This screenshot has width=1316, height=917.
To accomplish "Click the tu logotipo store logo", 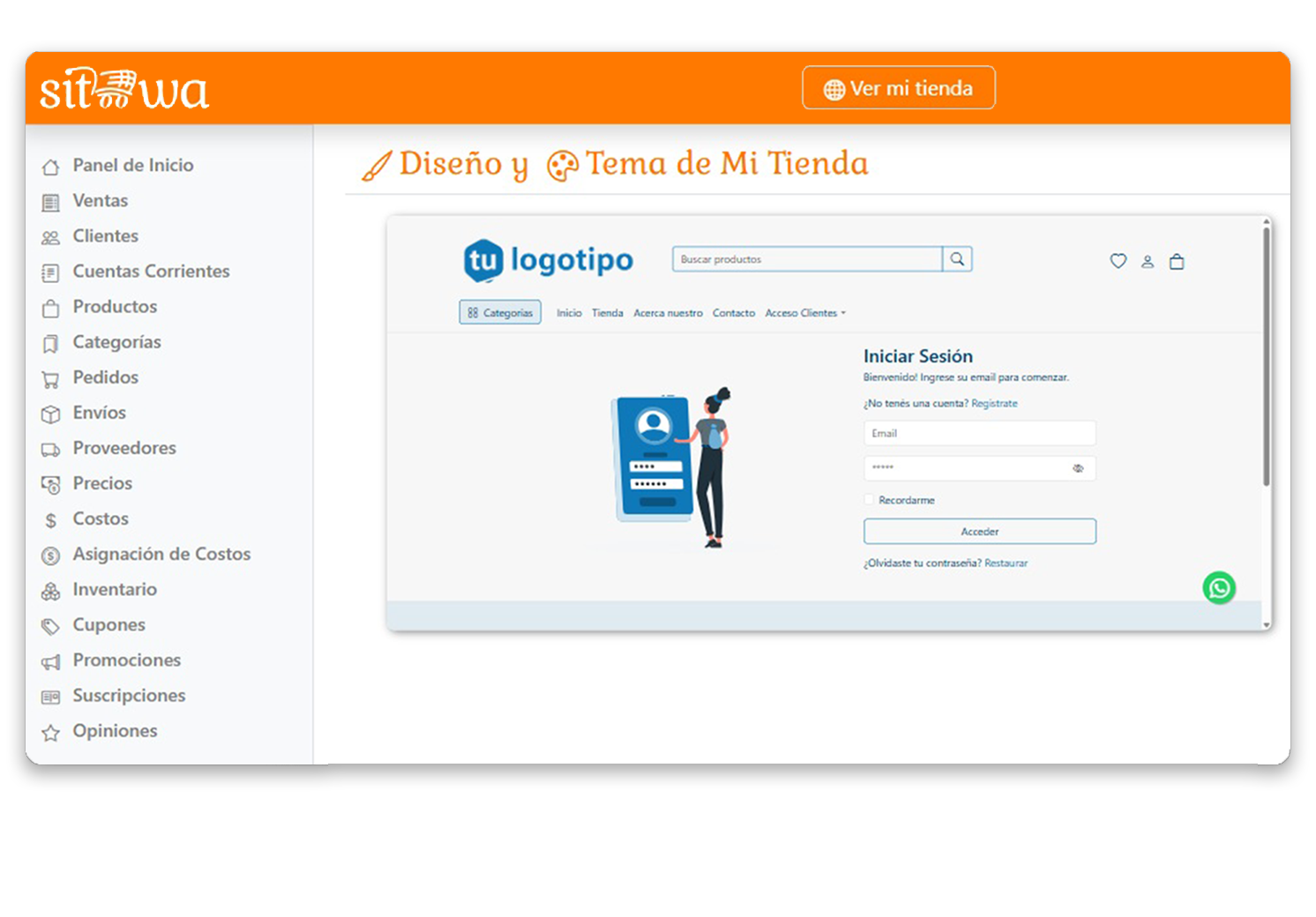I will coord(549,261).
